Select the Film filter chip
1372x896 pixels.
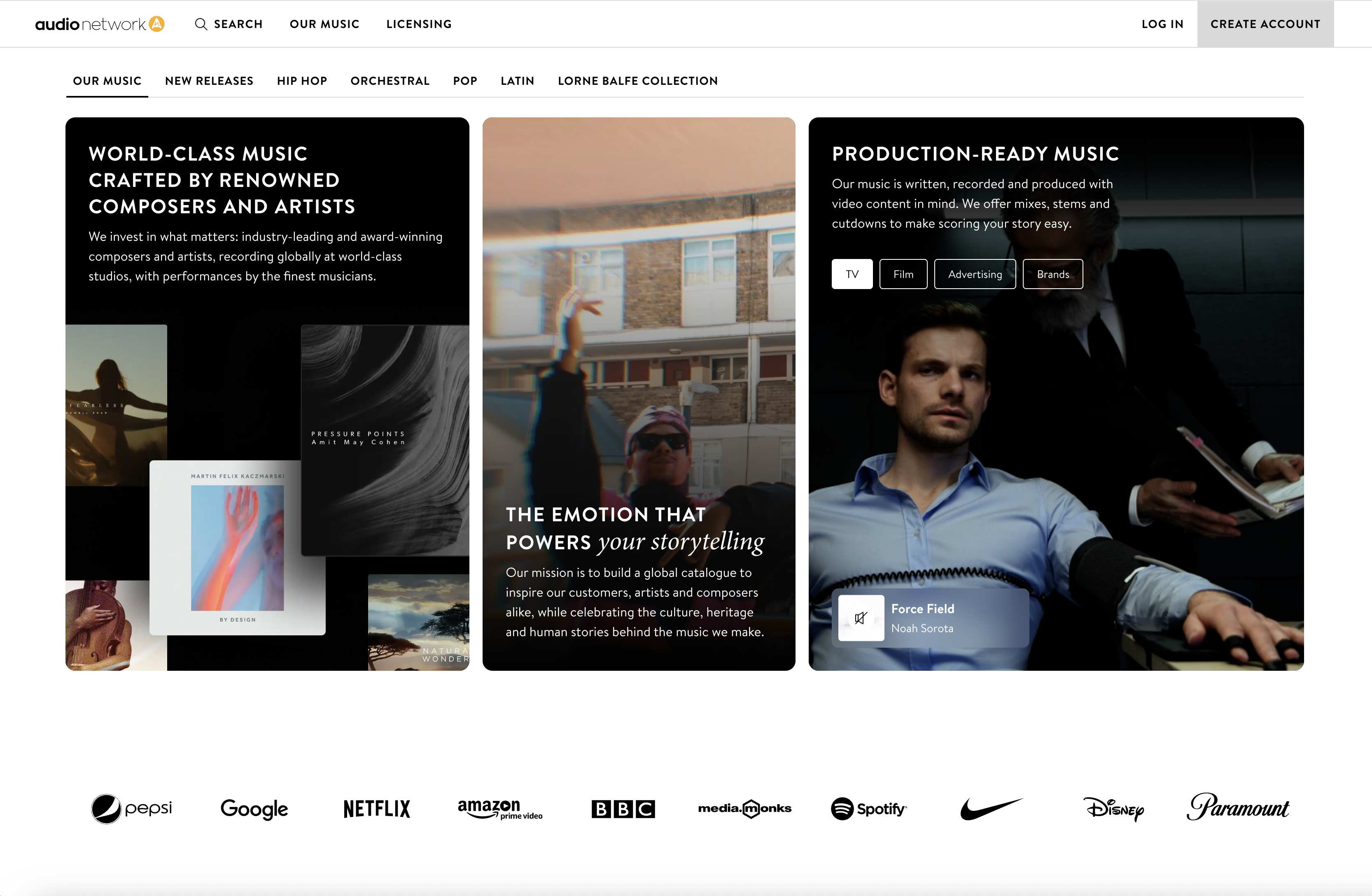coord(903,274)
